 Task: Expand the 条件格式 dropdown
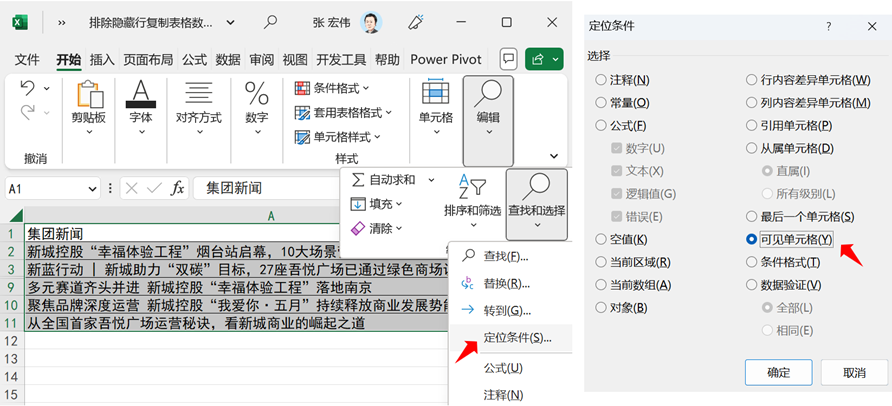335,88
